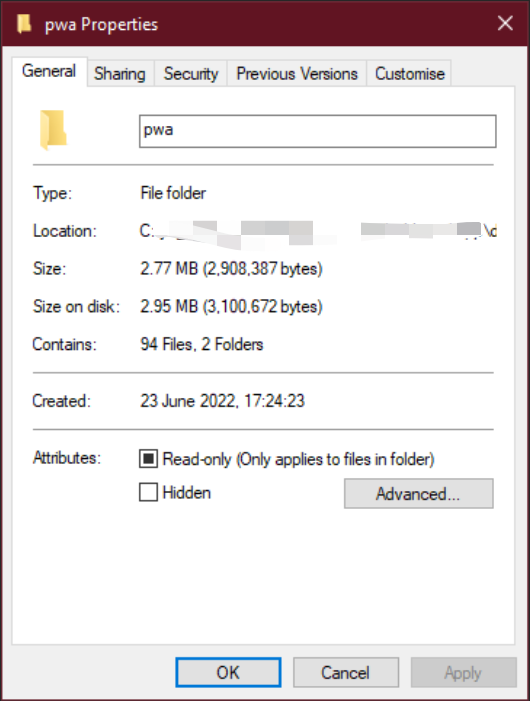Open the Advanced attributes dialog
The height and width of the screenshot is (701, 530).
point(419,494)
